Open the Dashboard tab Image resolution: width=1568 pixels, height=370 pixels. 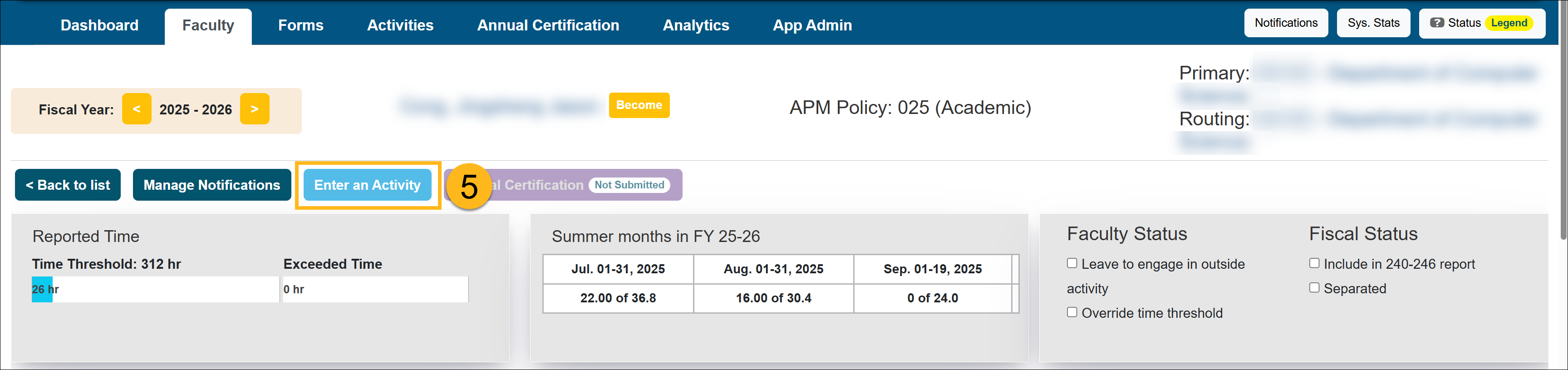click(99, 25)
